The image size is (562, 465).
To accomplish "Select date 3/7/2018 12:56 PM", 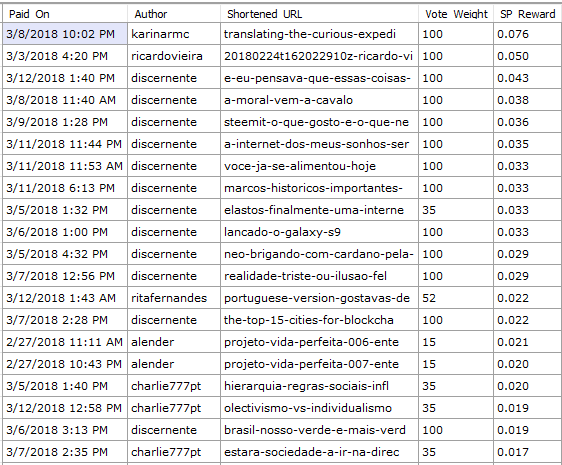I will coord(65,276).
